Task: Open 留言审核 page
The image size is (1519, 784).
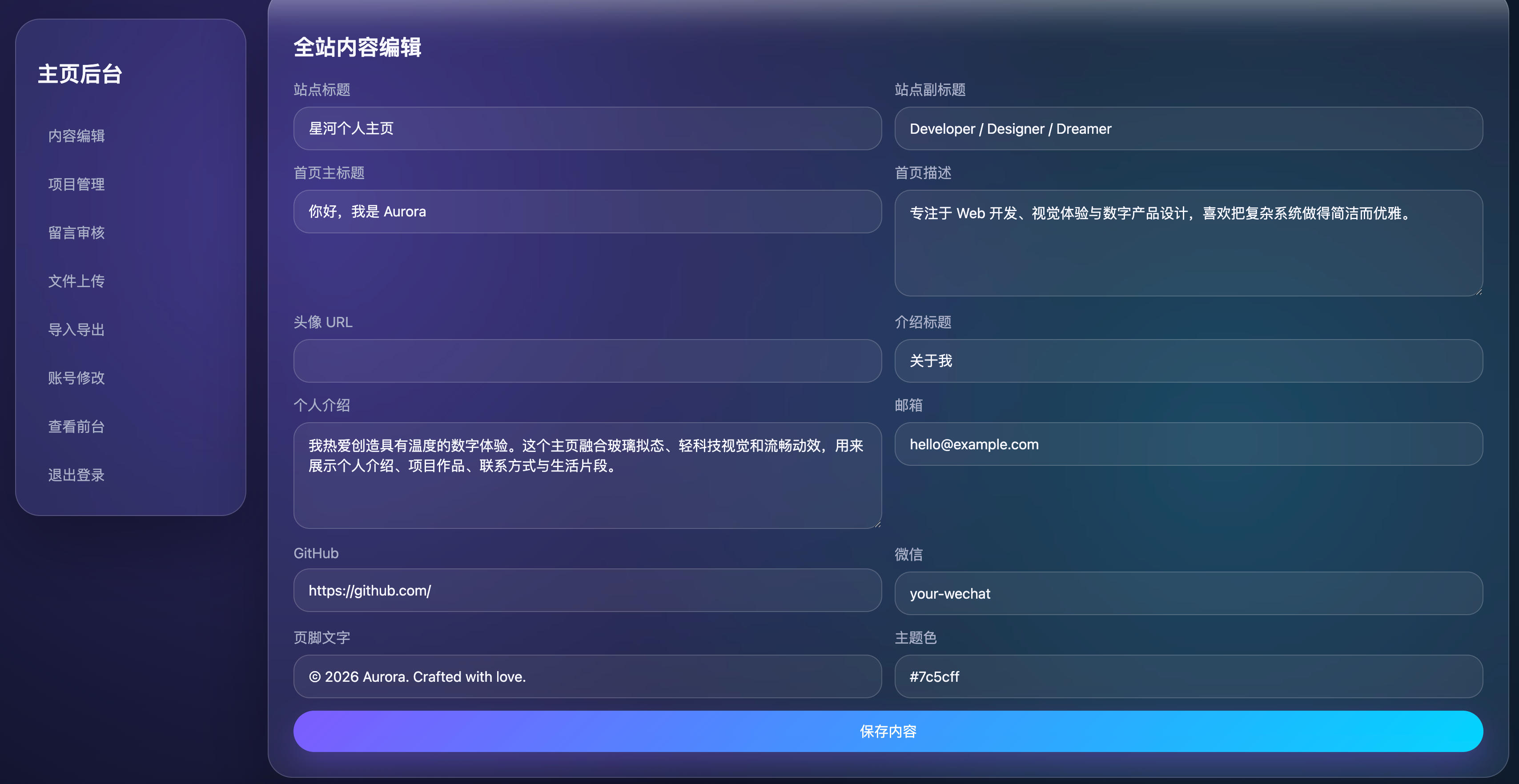Action: pyautogui.click(x=76, y=233)
